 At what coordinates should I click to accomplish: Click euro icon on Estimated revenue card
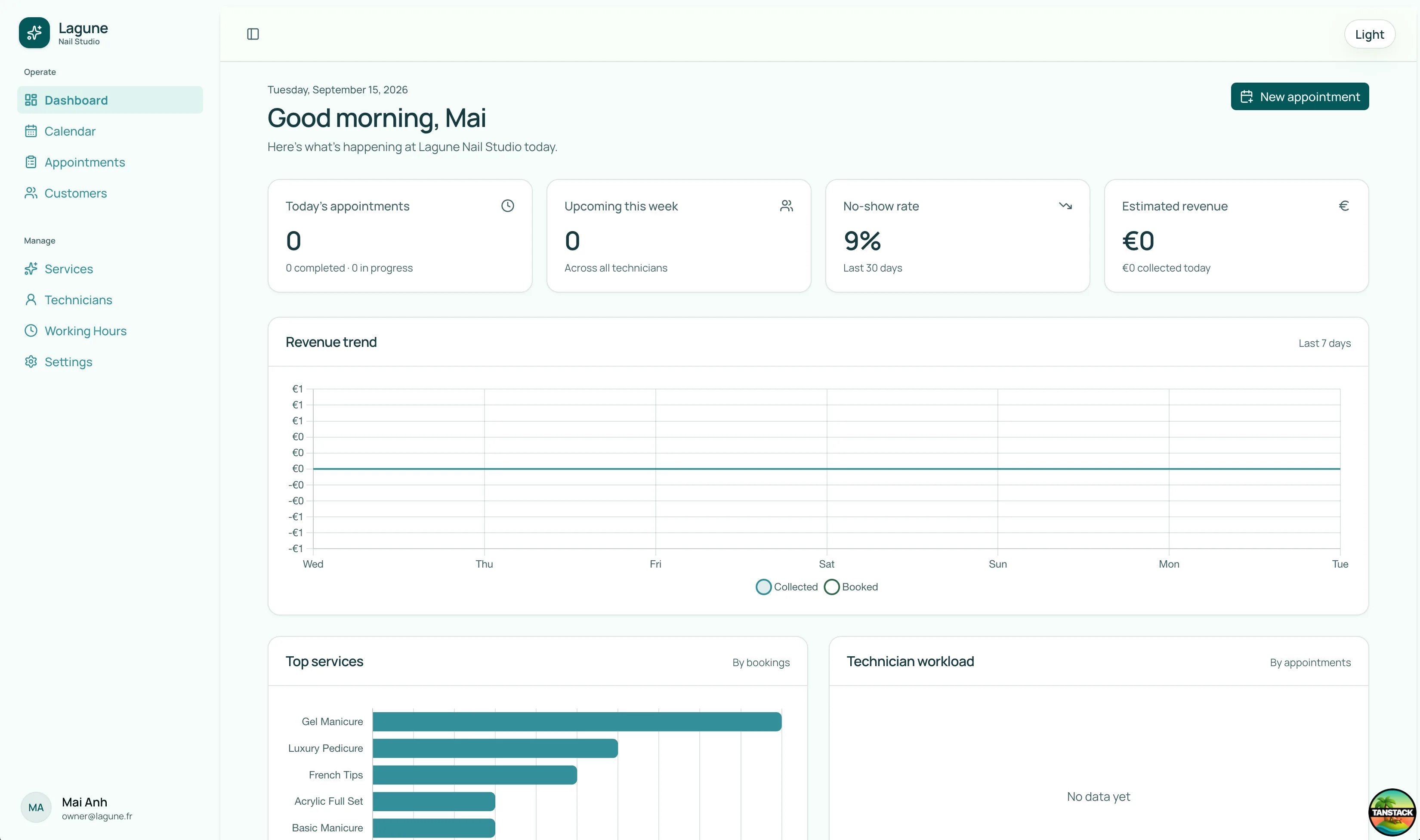tap(1343, 206)
